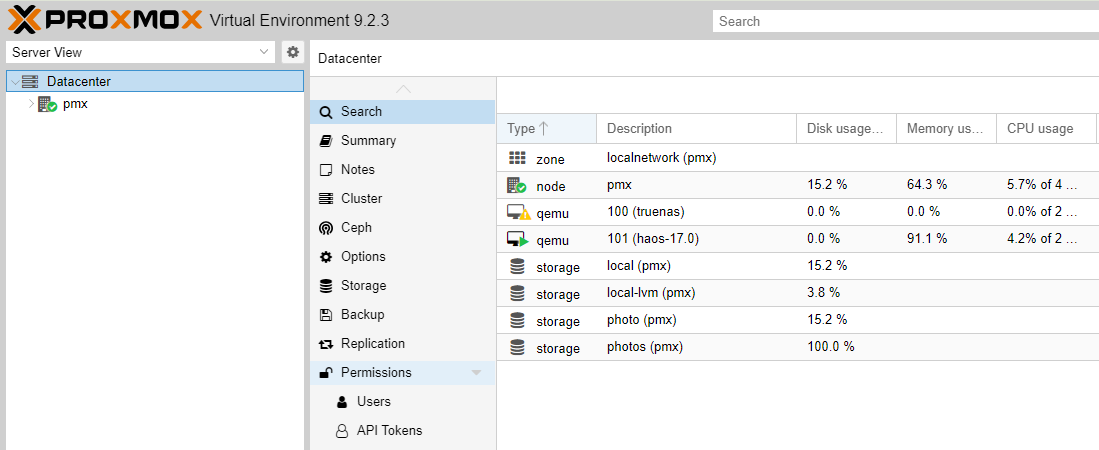Open the Summary menu item
This screenshot has width=1099, height=450.
402,141
